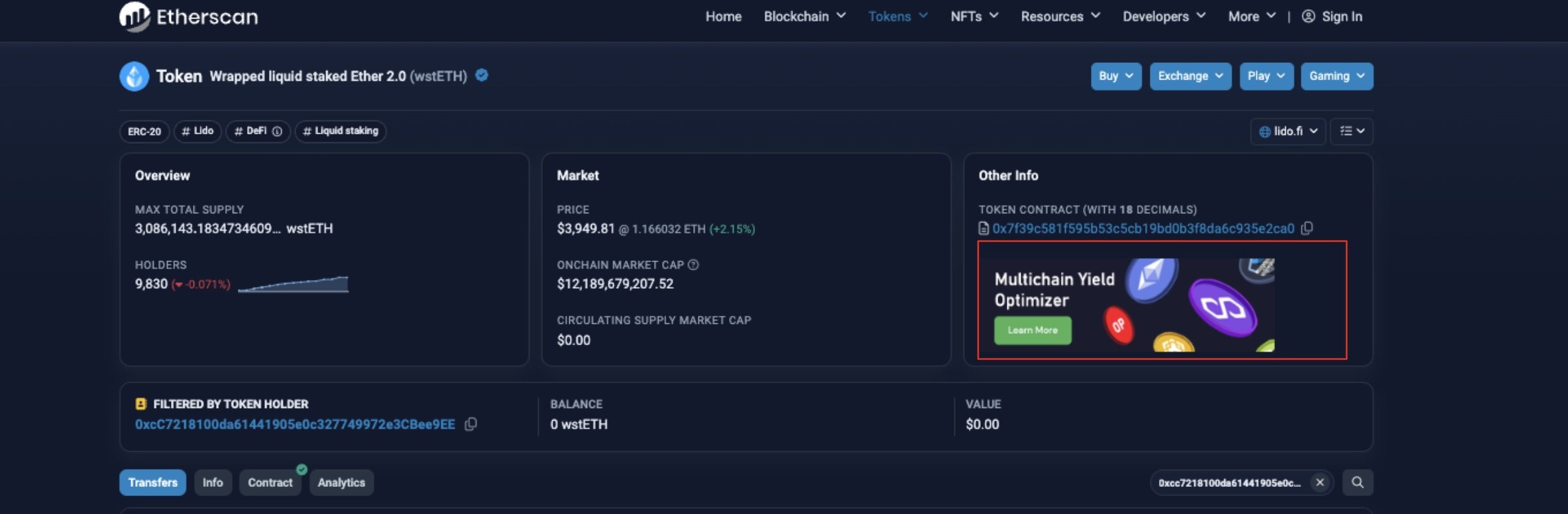The height and width of the screenshot is (514, 1568).
Task: Open the Developers menu
Action: [x=1164, y=17]
